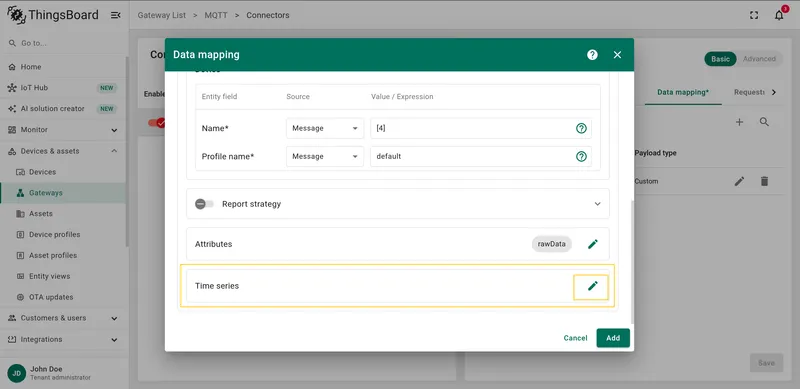800x389 pixels.
Task: Toggle the Report strategy switch
Action: [x=204, y=204]
